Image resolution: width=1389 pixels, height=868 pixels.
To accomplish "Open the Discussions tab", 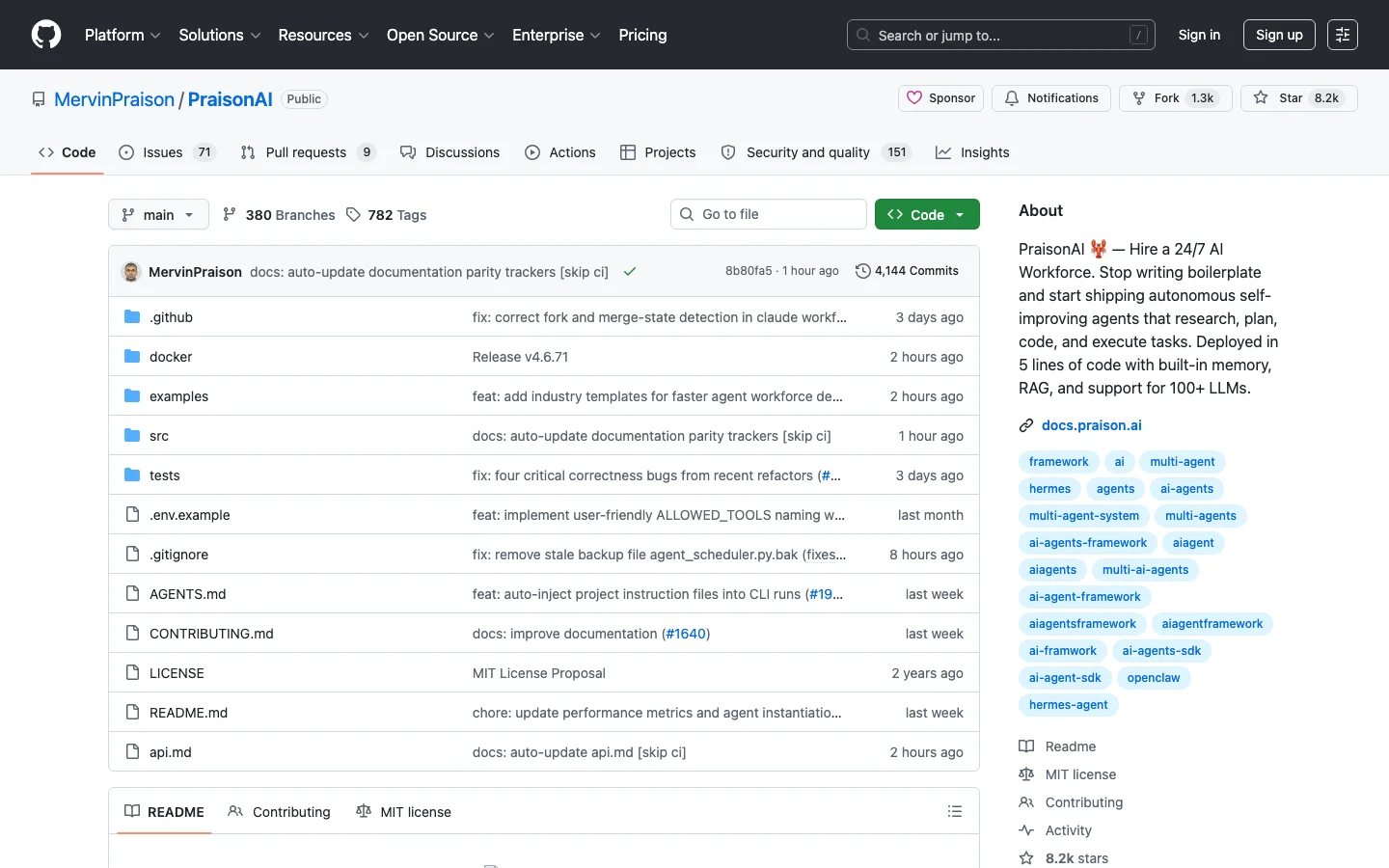I will pos(450,152).
